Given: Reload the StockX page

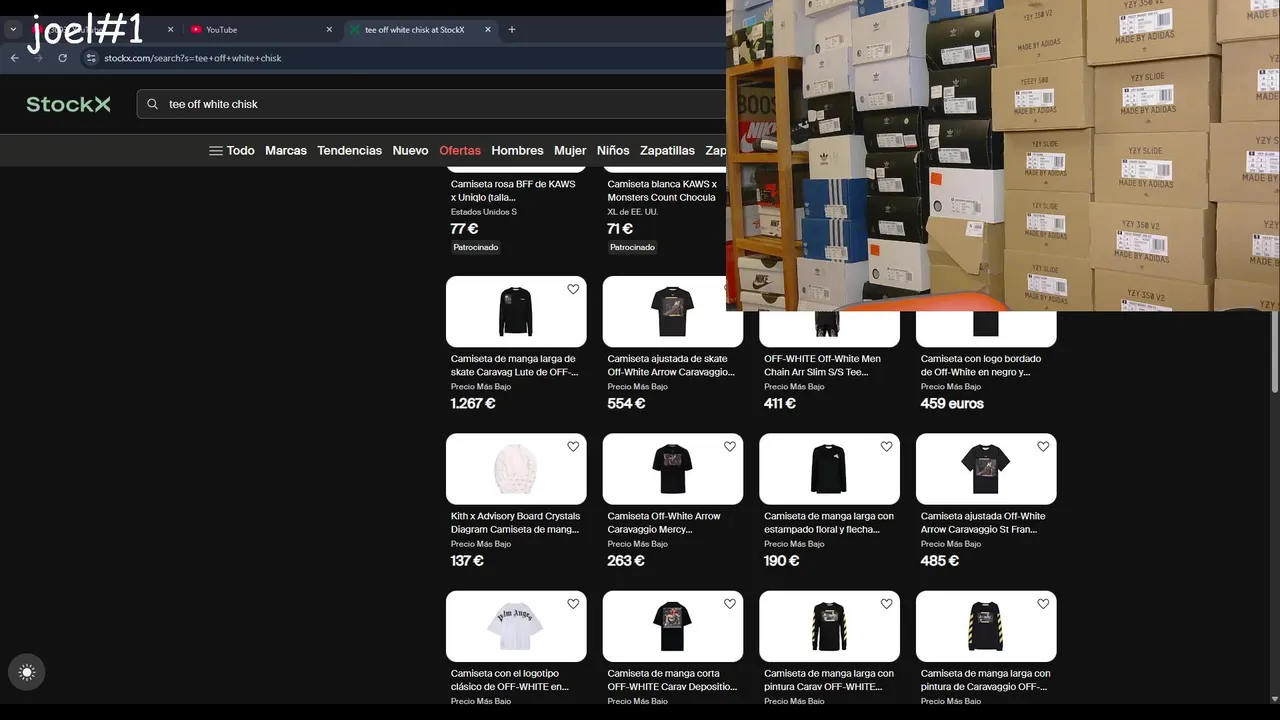Looking at the screenshot, I should click(63, 58).
